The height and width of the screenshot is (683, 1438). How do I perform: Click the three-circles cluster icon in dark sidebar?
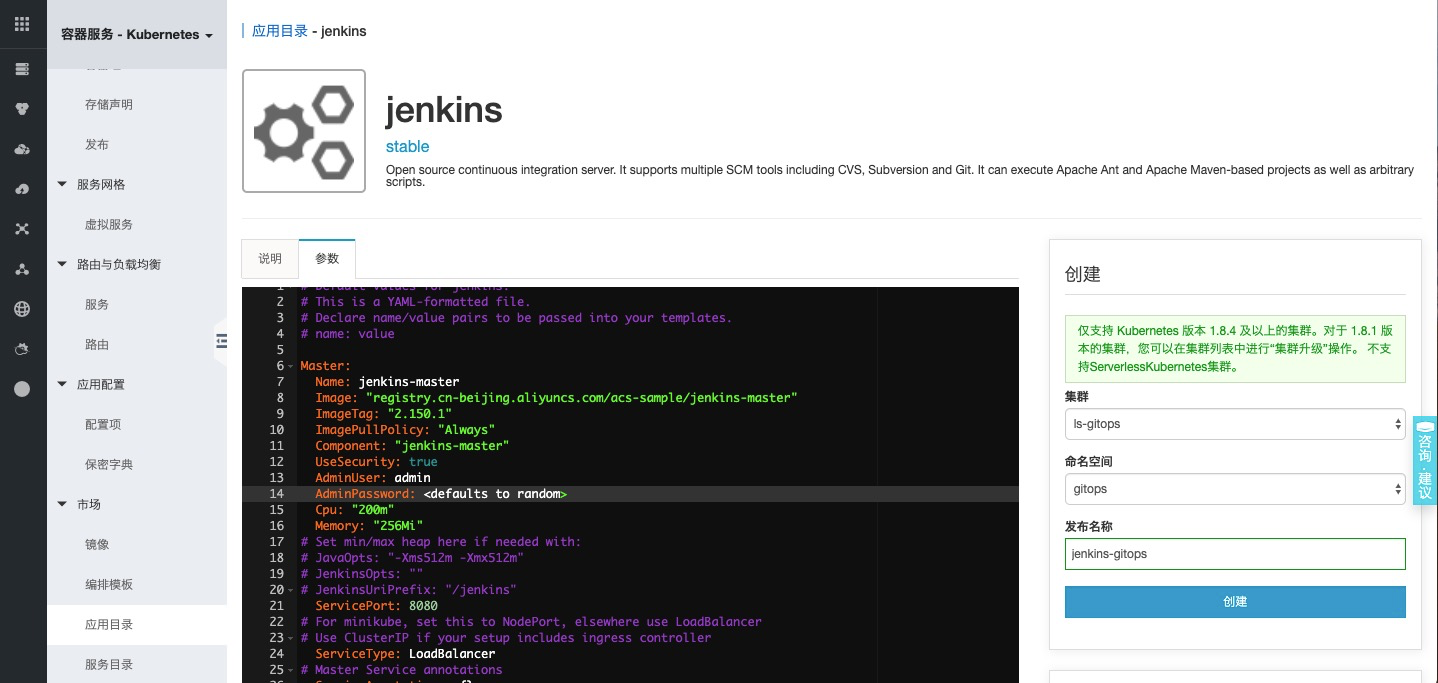[22, 109]
